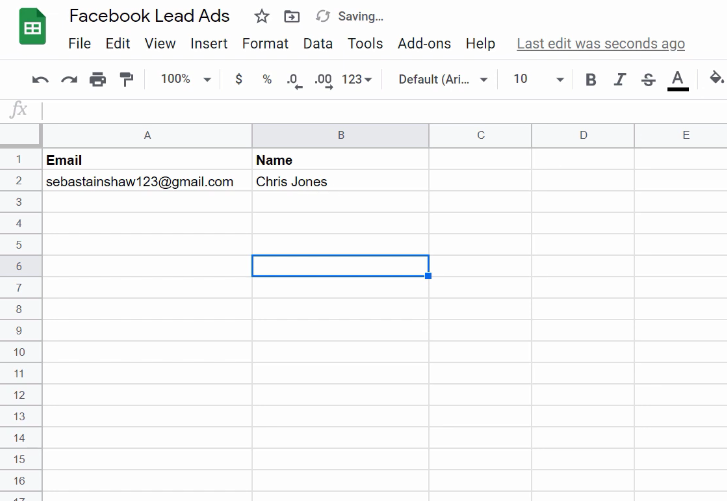Open the Insert menu

[209, 44]
